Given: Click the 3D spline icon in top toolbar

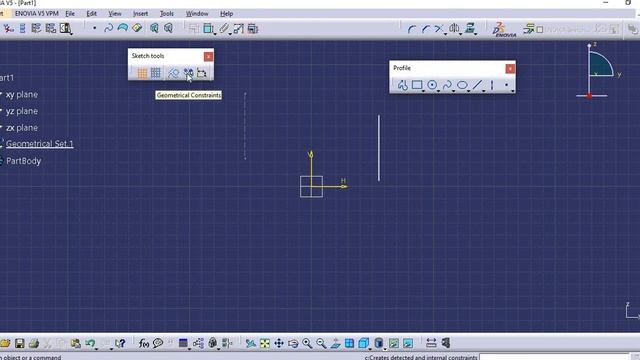Looking at the screenshot, I should pyautogui.click(x=109, y=28).
